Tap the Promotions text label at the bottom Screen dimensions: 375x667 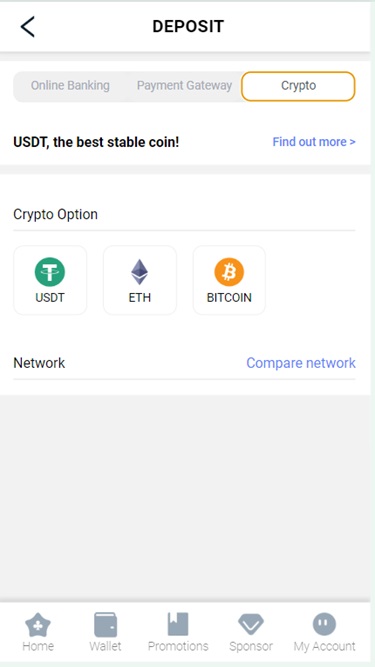[x=178, y=646]
